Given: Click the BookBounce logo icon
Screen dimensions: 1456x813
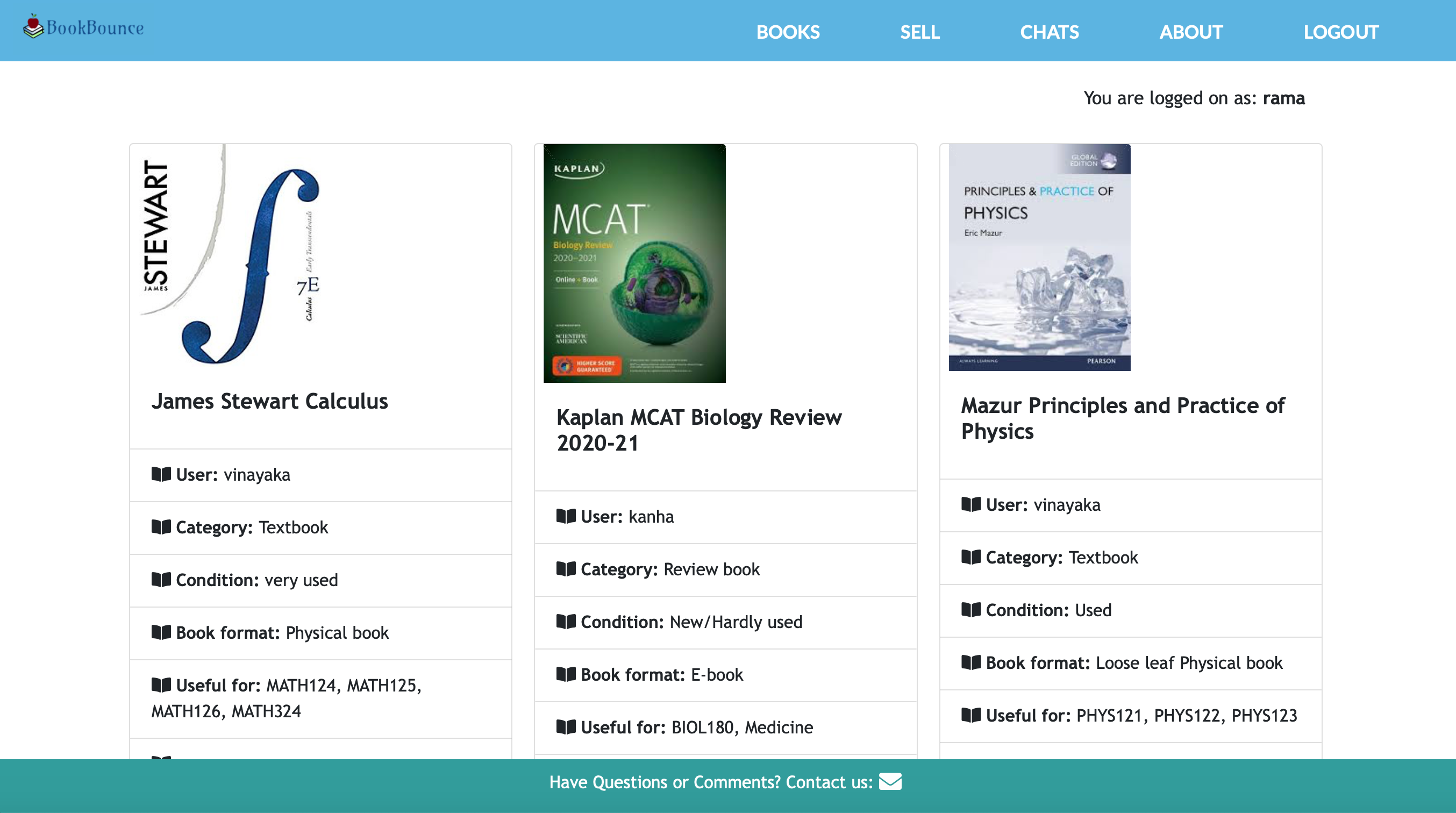Looking at the screenshot, I should pos(33,26).
